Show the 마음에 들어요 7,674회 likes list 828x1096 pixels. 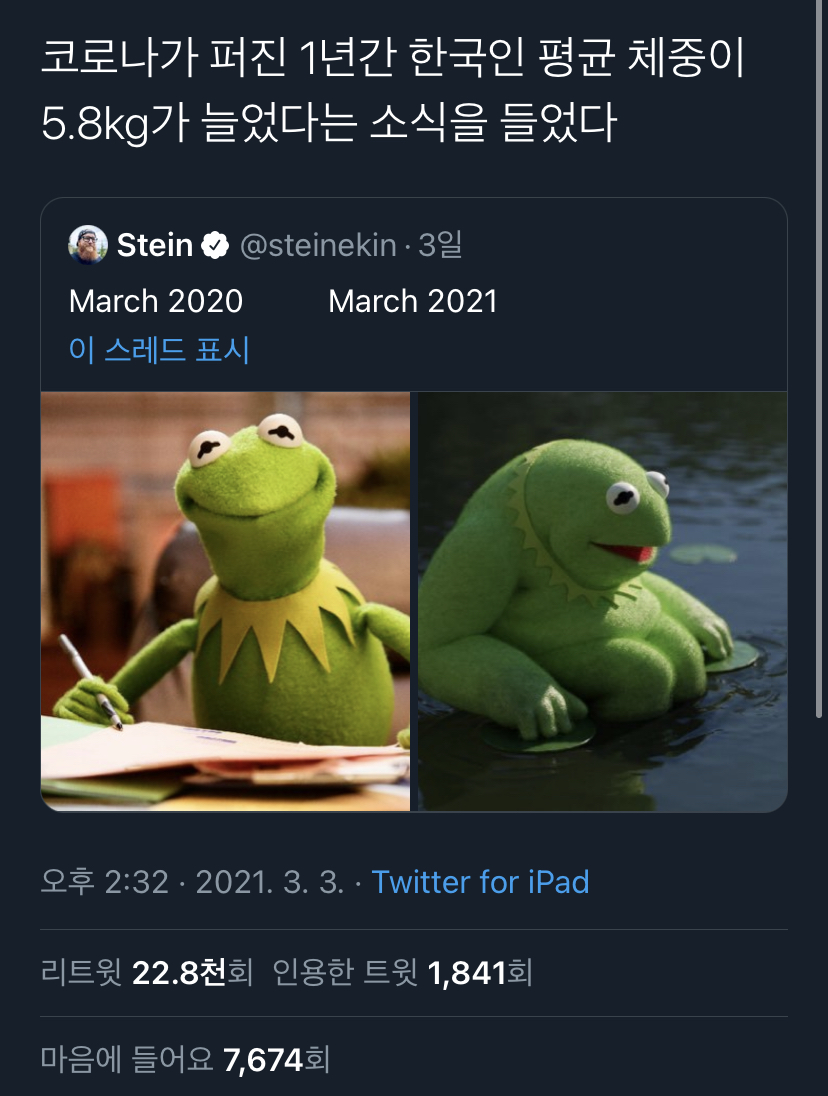pyautogui.click(x=185, y=1059)
